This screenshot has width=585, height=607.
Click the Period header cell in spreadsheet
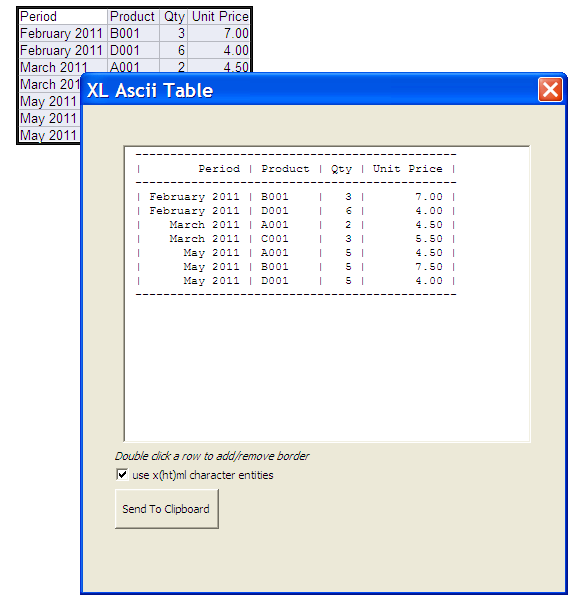coord(63,17)
